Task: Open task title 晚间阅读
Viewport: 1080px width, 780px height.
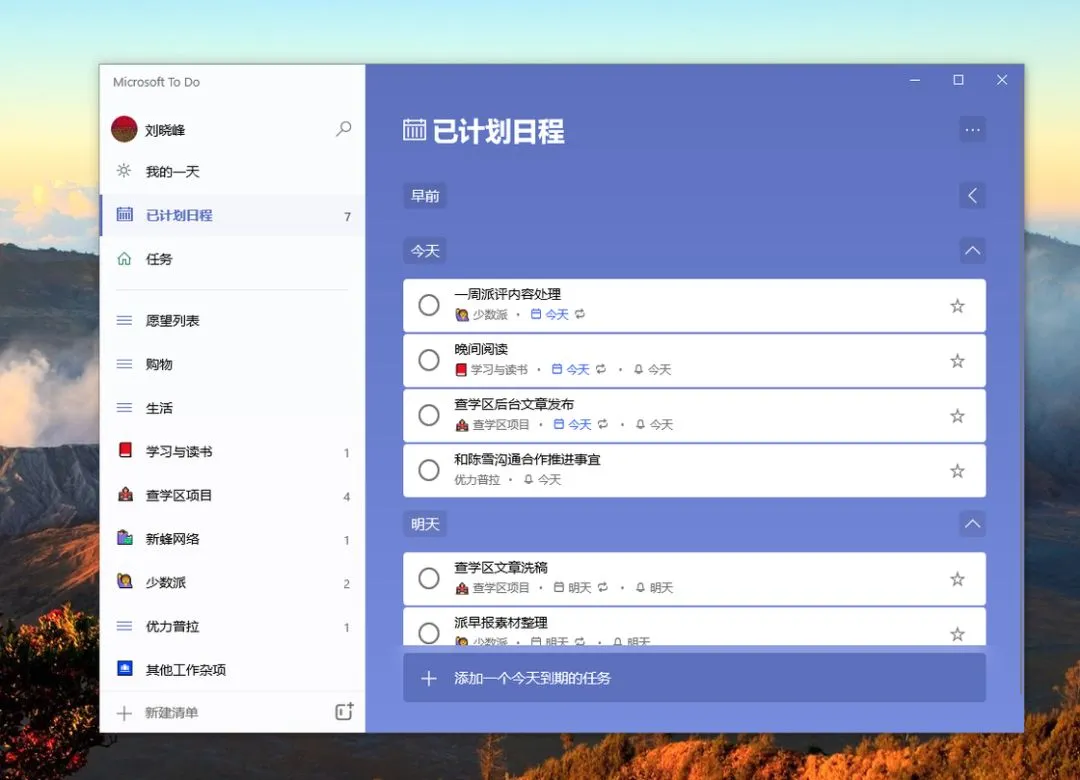Action: point(481,349)
